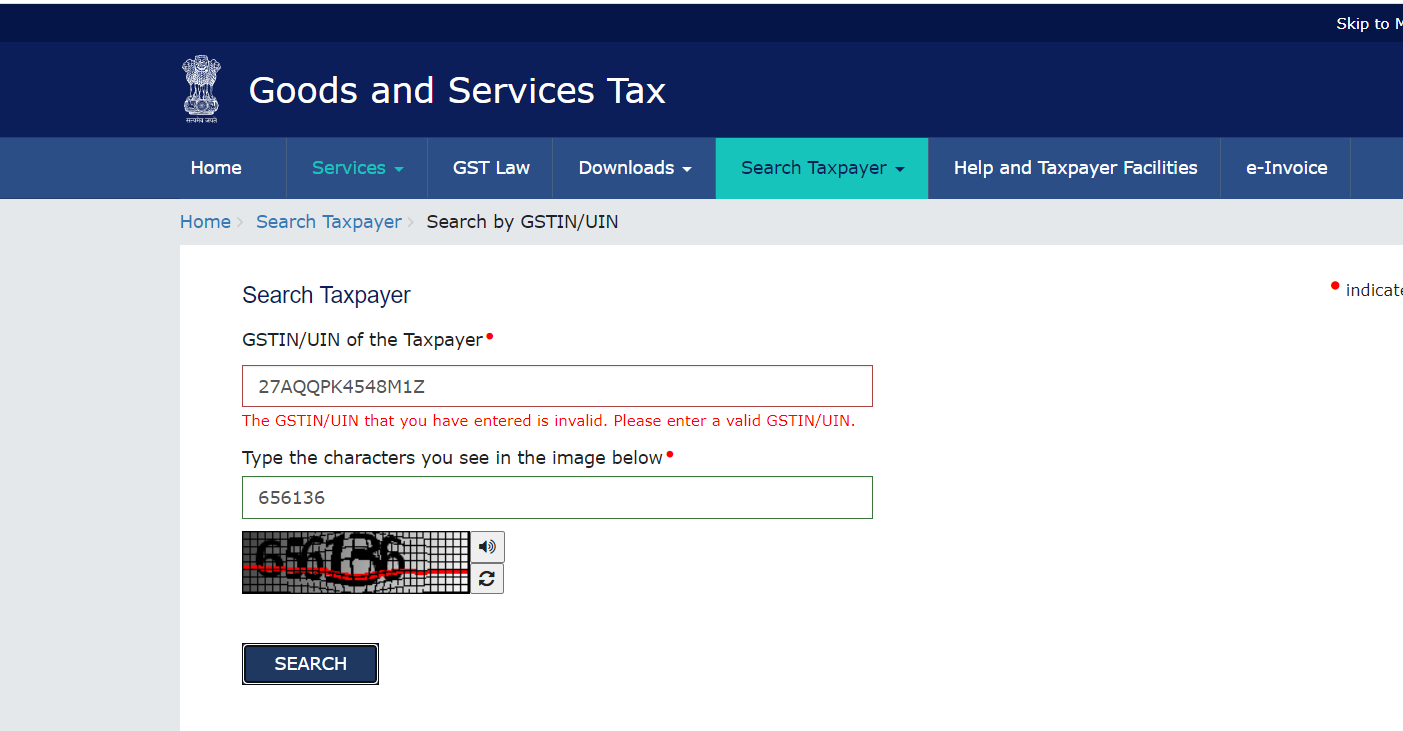
Task: Follow the Home breadcrumb link
Action: (205, 222)
